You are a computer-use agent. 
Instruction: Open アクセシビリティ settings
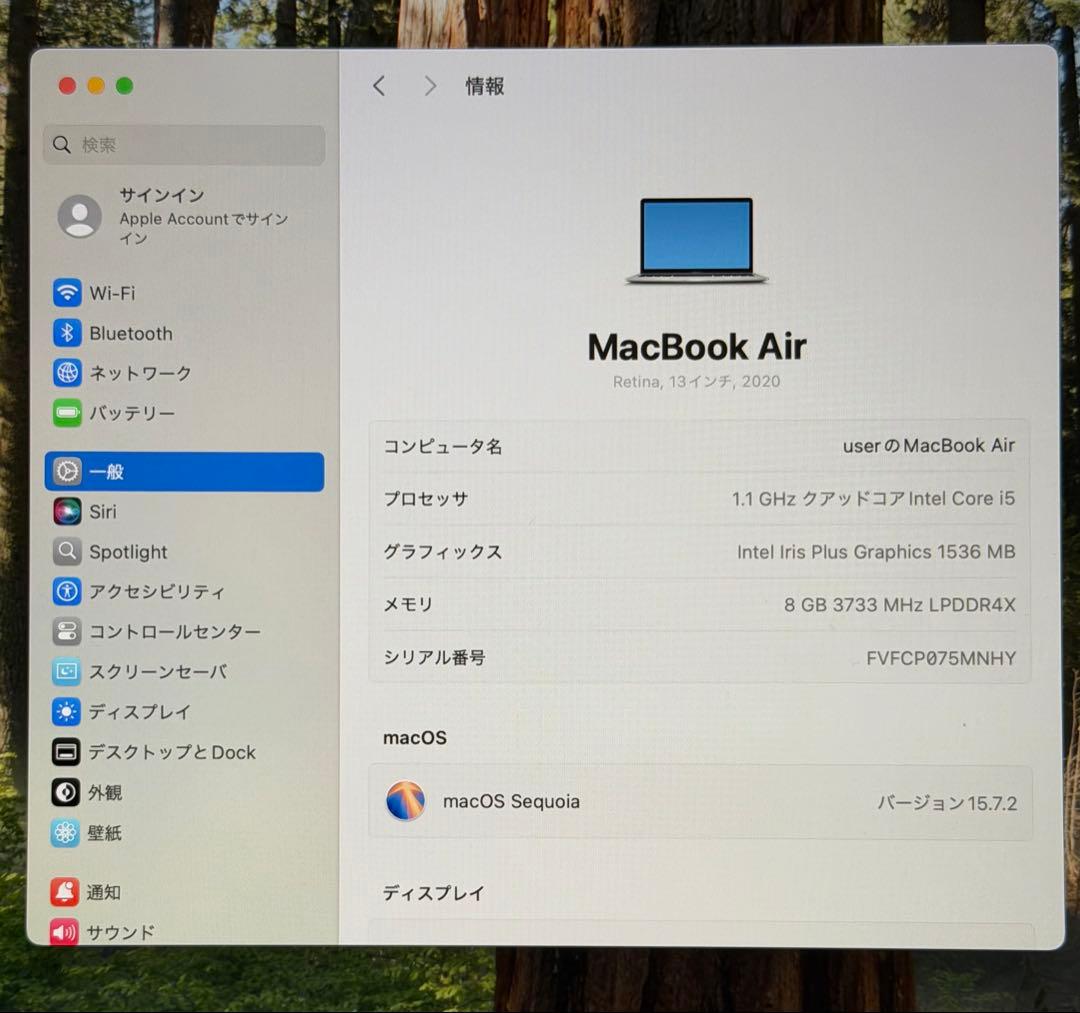(130, 592)
